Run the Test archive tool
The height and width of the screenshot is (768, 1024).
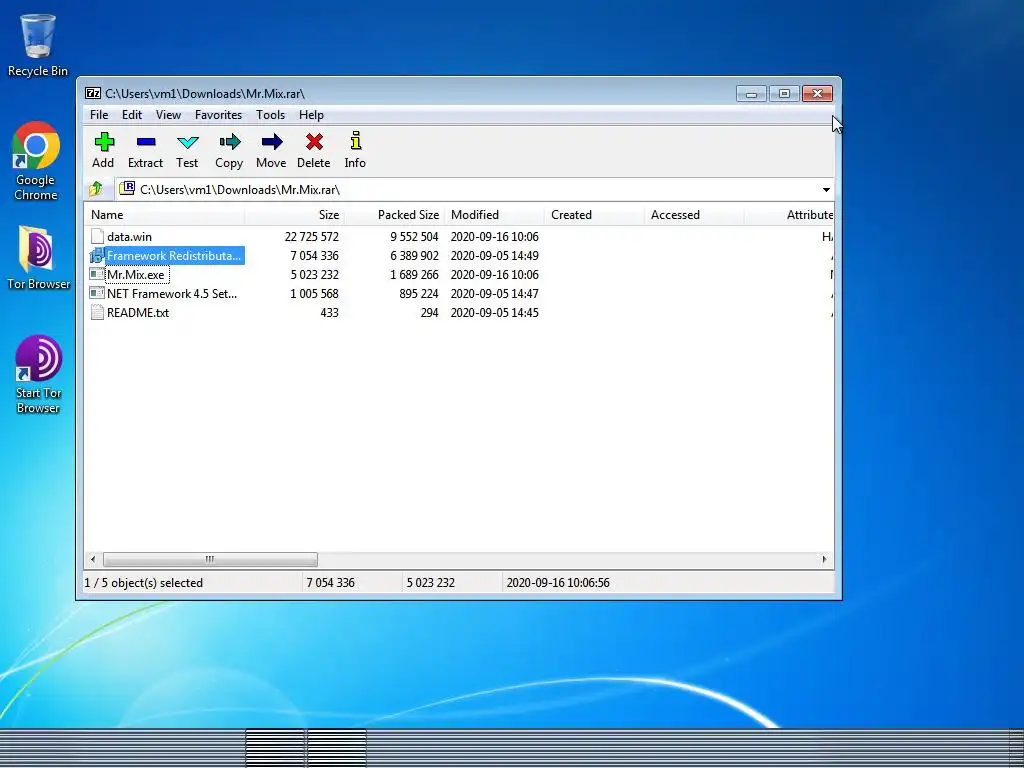coord(187,142)
